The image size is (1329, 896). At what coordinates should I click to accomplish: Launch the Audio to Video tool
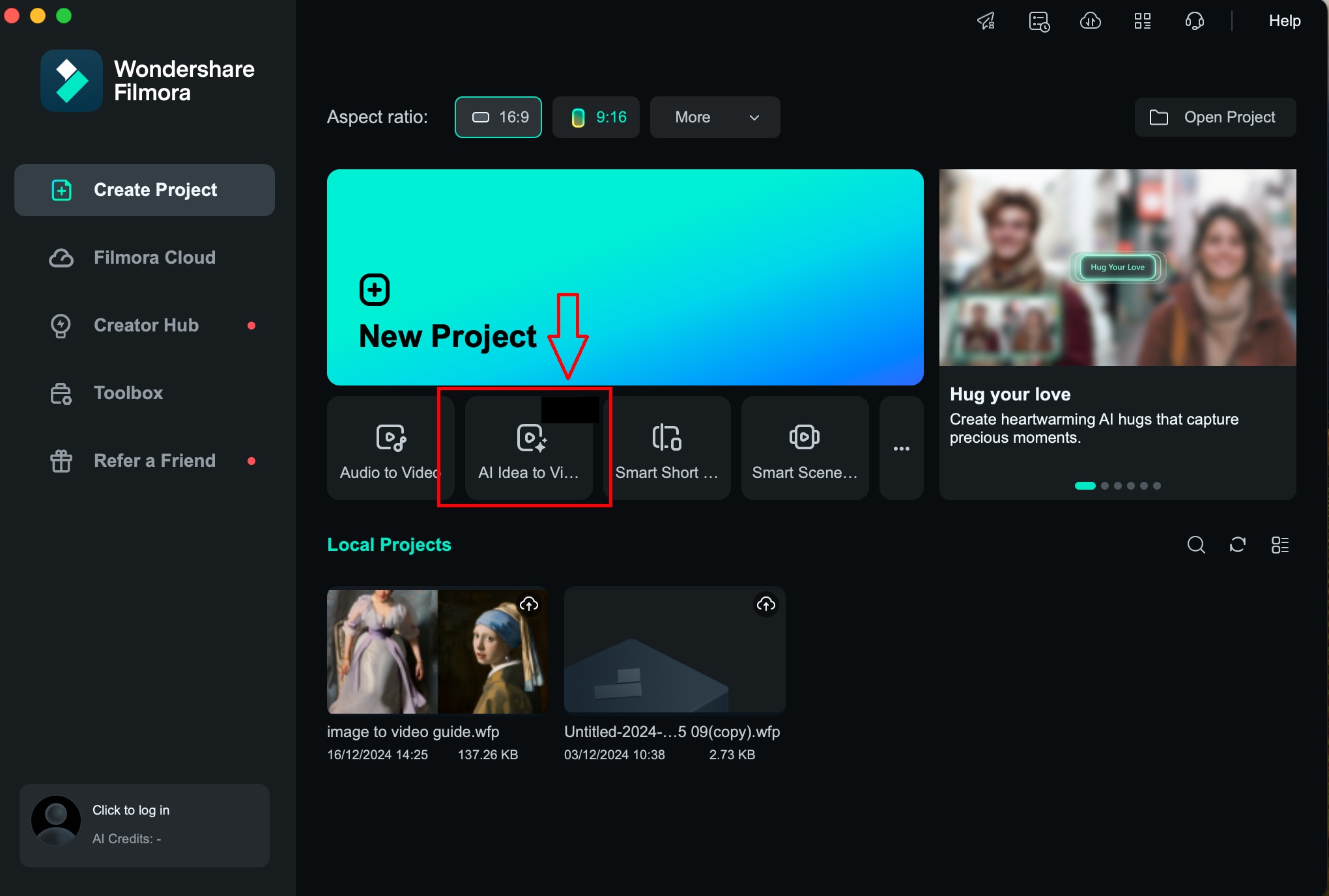click(x=390, y=448)
